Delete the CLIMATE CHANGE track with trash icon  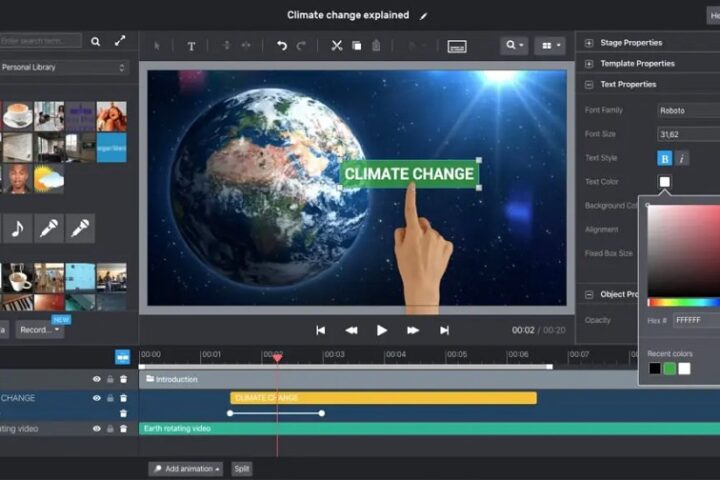[124, 398]
